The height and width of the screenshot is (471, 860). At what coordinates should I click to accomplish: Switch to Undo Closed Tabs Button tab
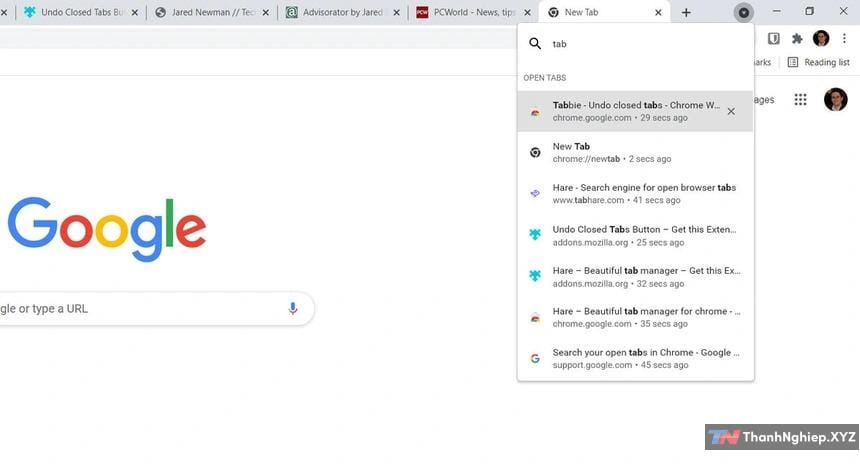[81, 12]
